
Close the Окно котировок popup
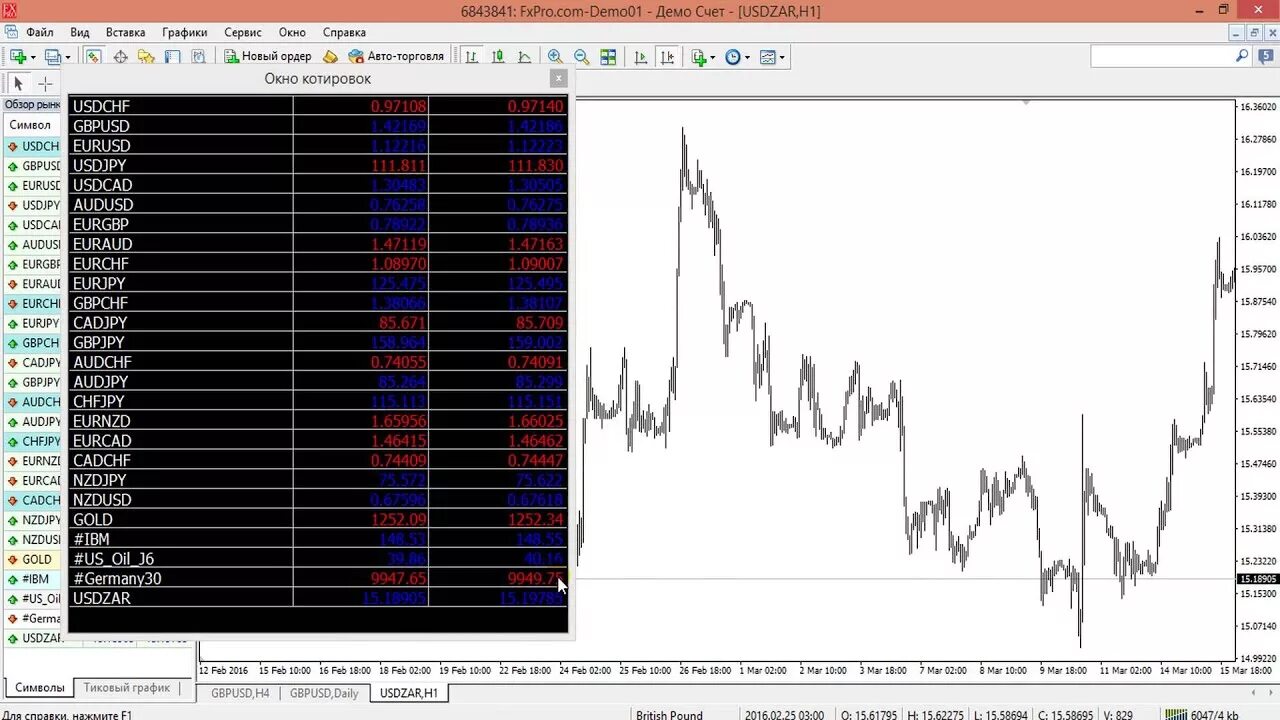(x=559, y=78)
